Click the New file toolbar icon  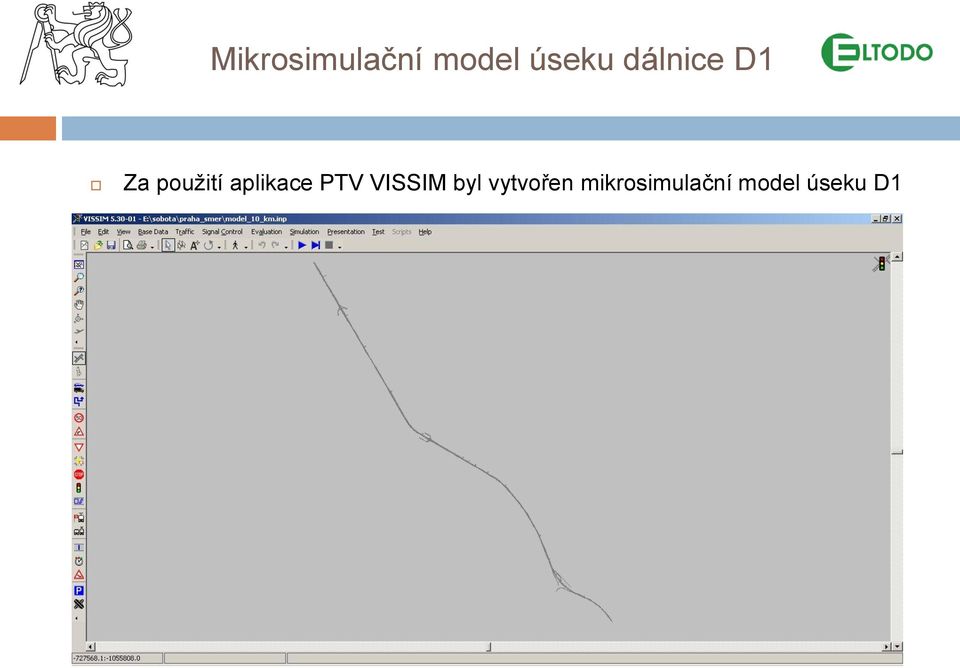point(84,246)
